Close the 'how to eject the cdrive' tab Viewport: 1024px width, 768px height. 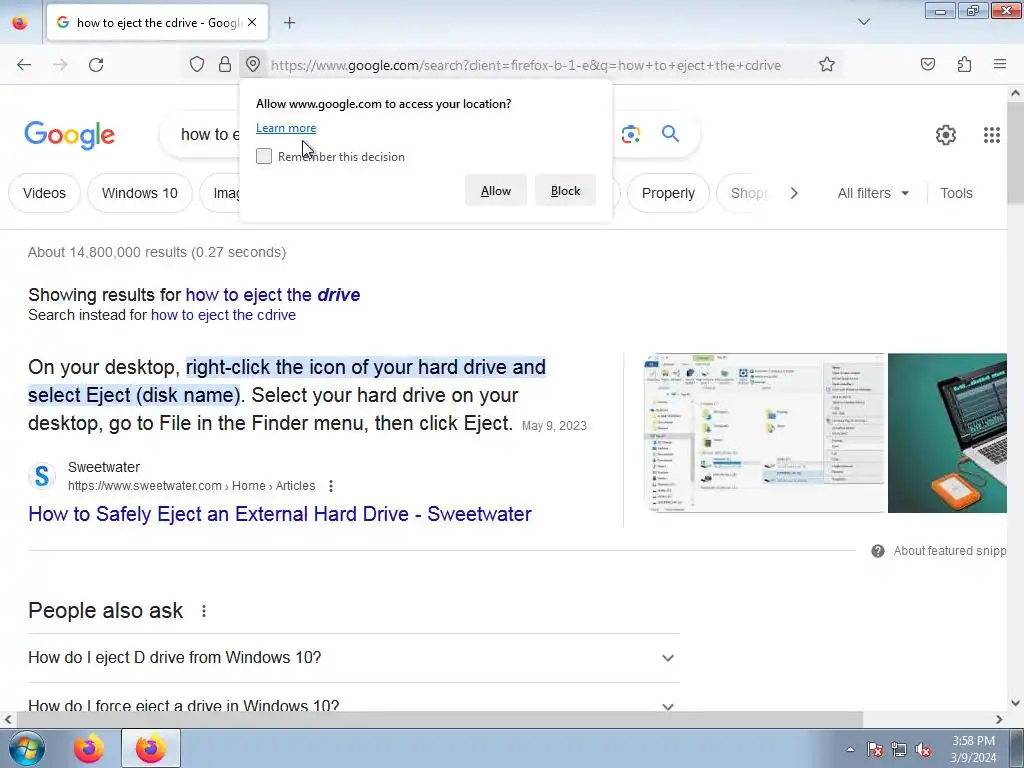[x=252, y=22]
